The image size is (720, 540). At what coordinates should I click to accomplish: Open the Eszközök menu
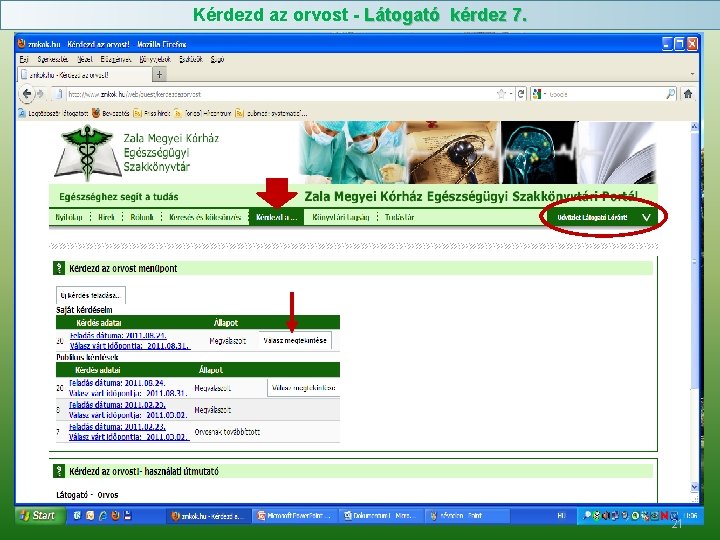pos(191,59)
